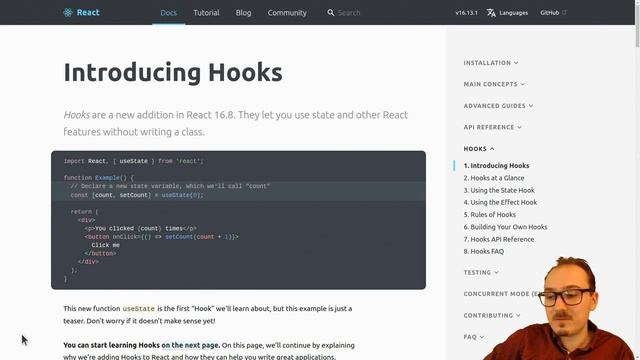This screenshot has width=640, height=360.
Task: Open the Tutorial tab
Action: pos(206,13)
